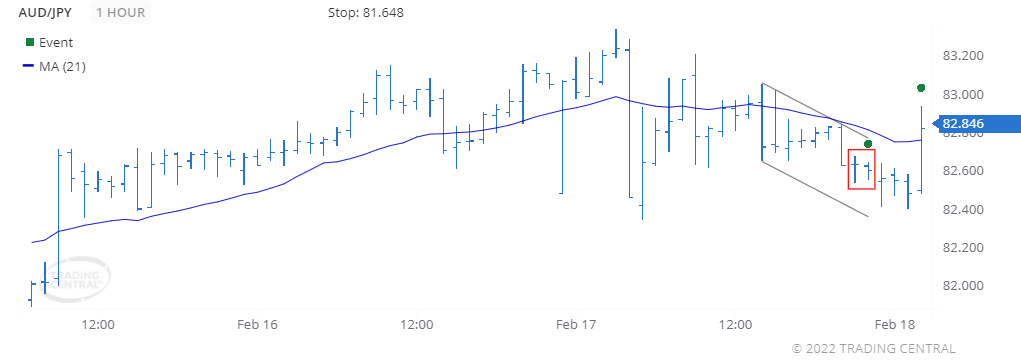This screenshot has height=361, width=1021.
Task: Select the Feb 17 date label
Action: [576, 324]
